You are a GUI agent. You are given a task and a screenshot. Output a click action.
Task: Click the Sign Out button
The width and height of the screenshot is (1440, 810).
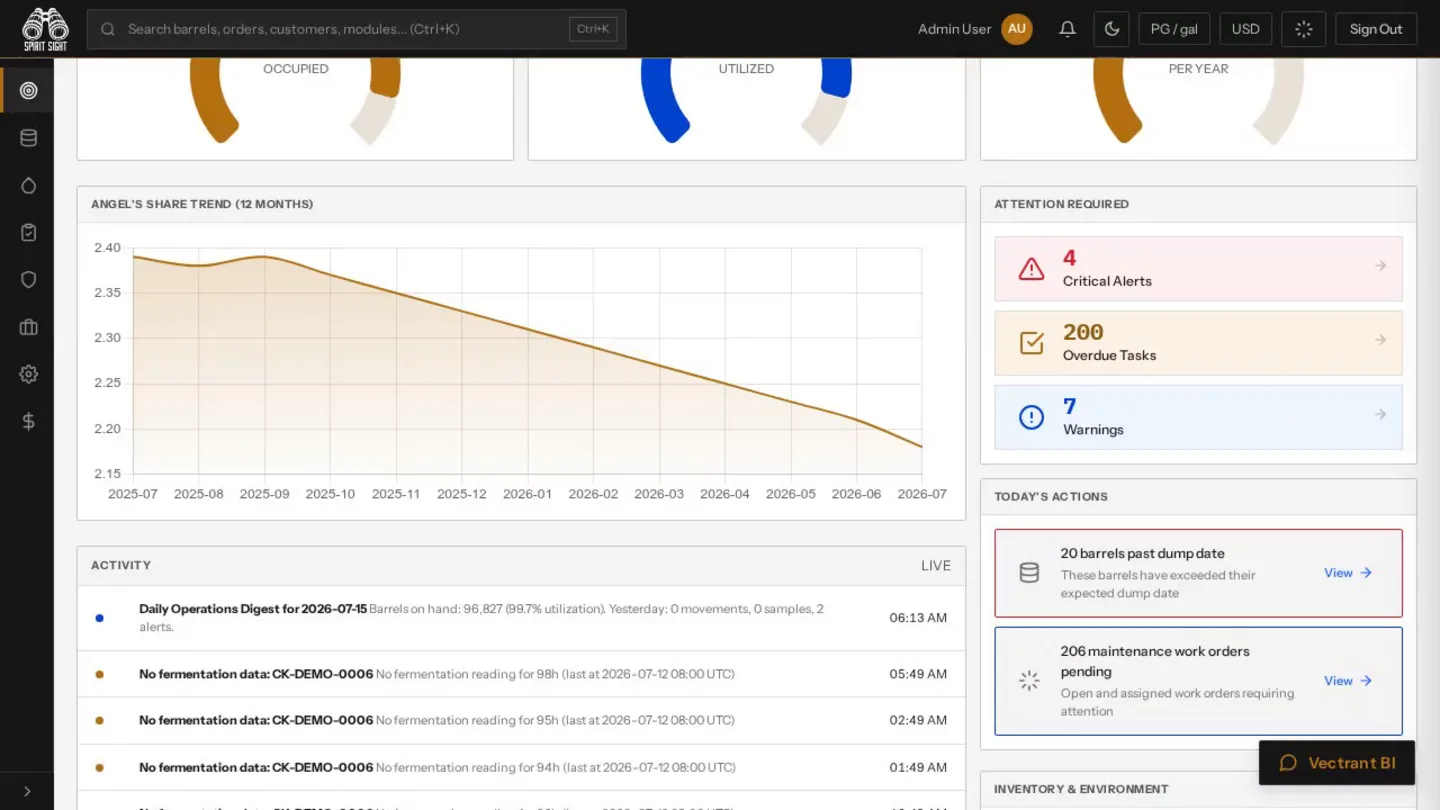[x=1376, y=29]
